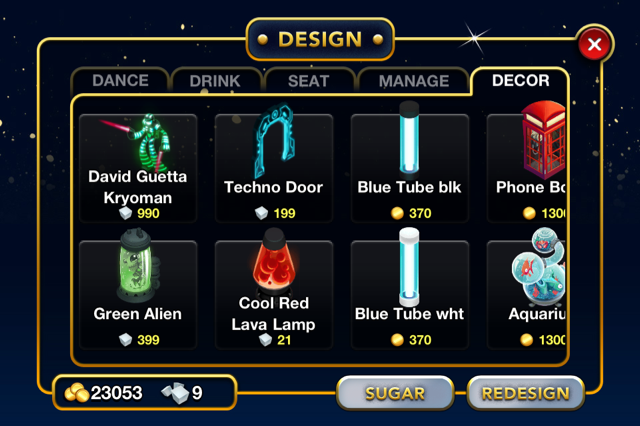Pick the Cool Red Lava Lamp
640x426 pixels.
[x=274, y=295]
